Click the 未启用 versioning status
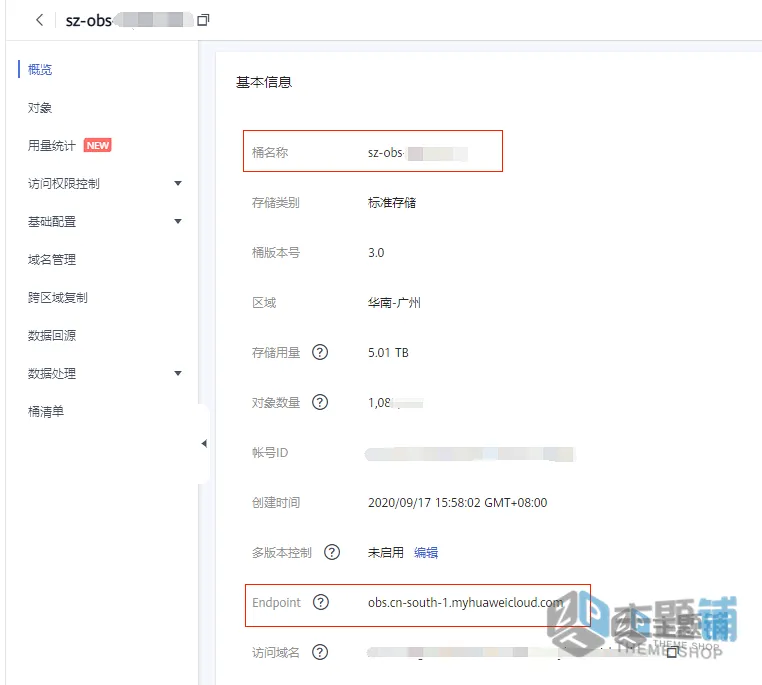762x685 pixels. click(x=386, y=552)
